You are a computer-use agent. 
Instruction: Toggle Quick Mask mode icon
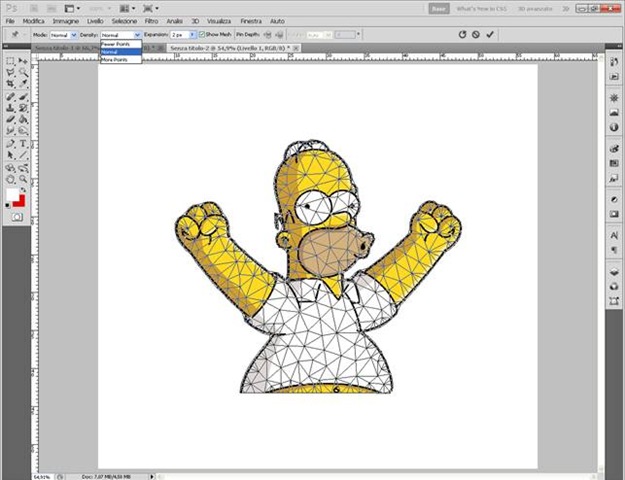tap(17, 217)
